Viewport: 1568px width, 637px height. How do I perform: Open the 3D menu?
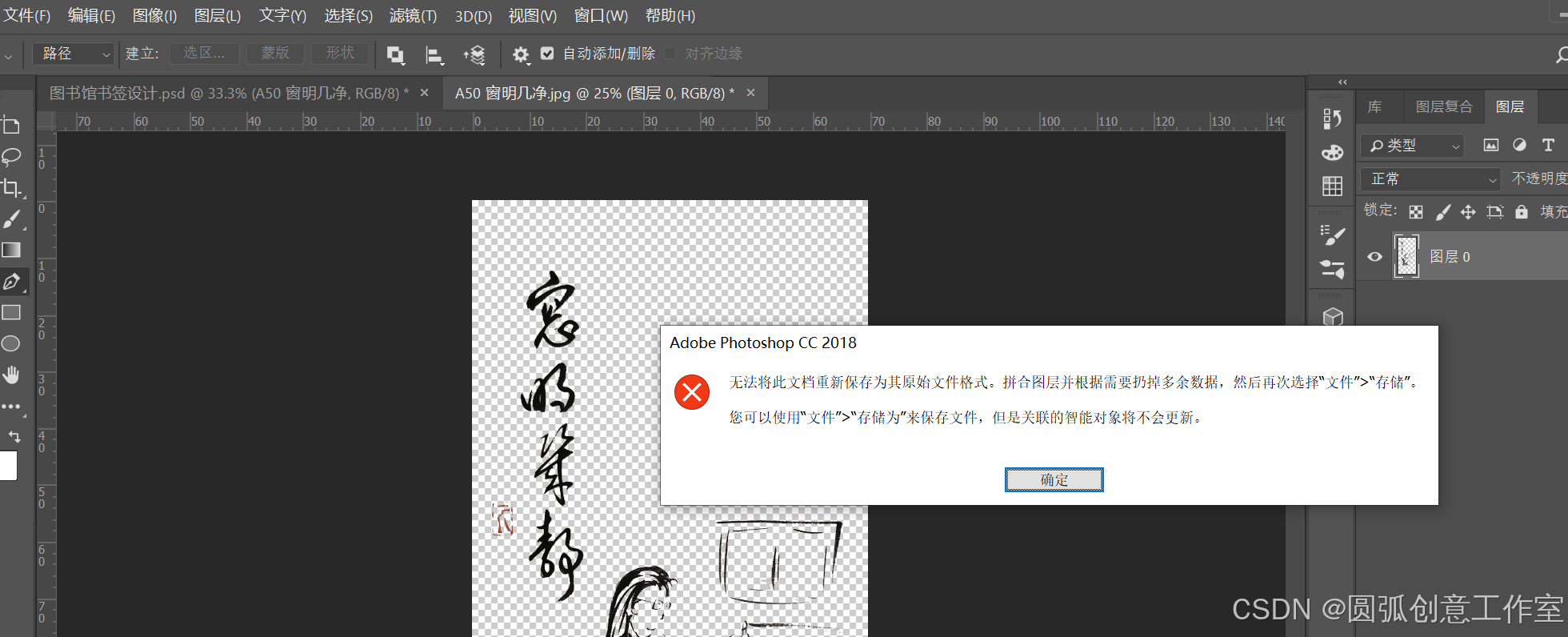474,16
